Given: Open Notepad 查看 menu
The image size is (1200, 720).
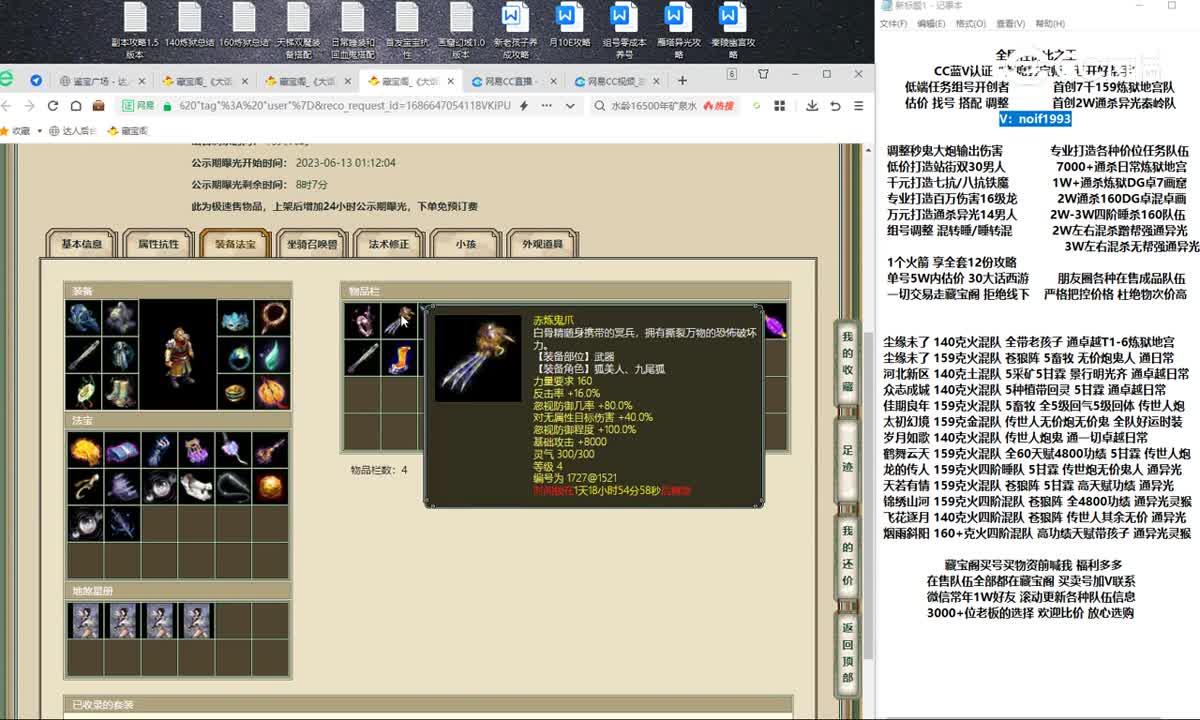Looking at the screenshot, I should pos(1010,23).
